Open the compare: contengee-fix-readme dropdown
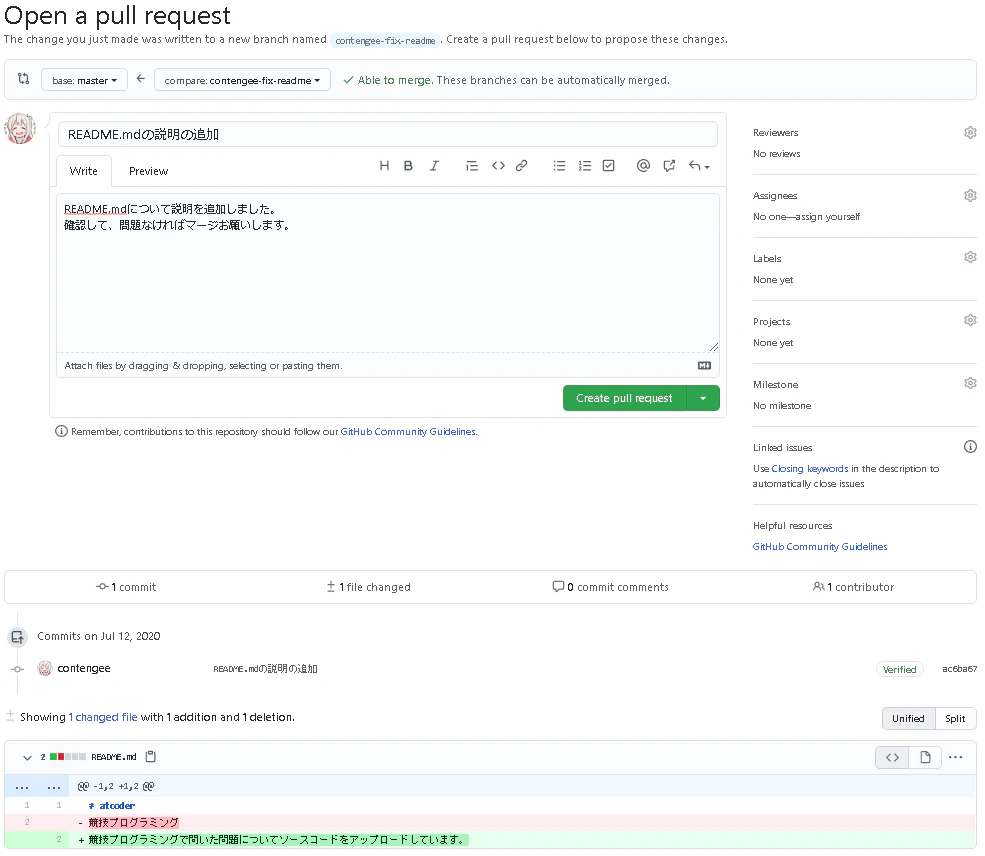This screenshot has height=856, width=985. pos(242,80)
